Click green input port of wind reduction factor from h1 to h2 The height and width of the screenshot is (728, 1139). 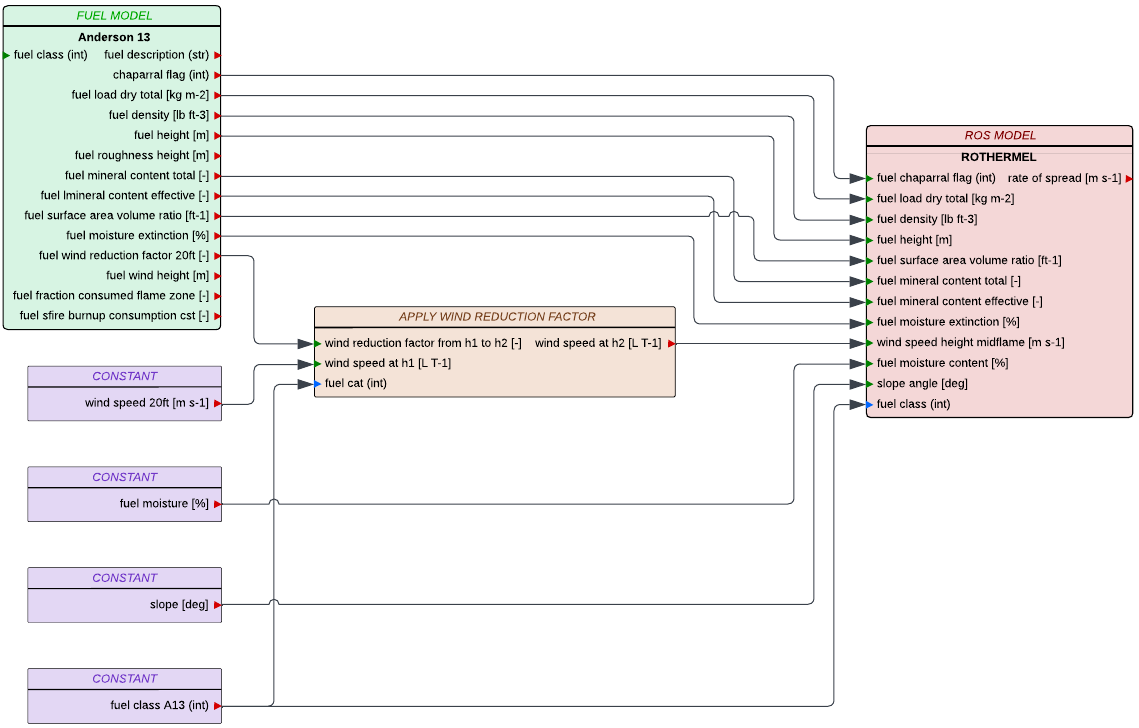[x=318, y=344]
